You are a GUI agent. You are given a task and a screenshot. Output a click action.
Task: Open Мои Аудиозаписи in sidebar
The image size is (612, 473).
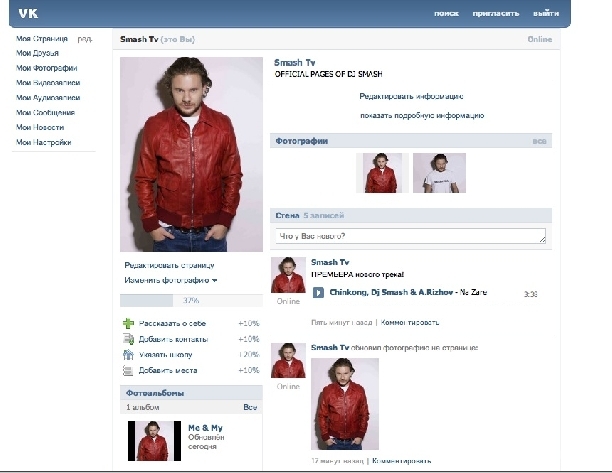point(48,98)
